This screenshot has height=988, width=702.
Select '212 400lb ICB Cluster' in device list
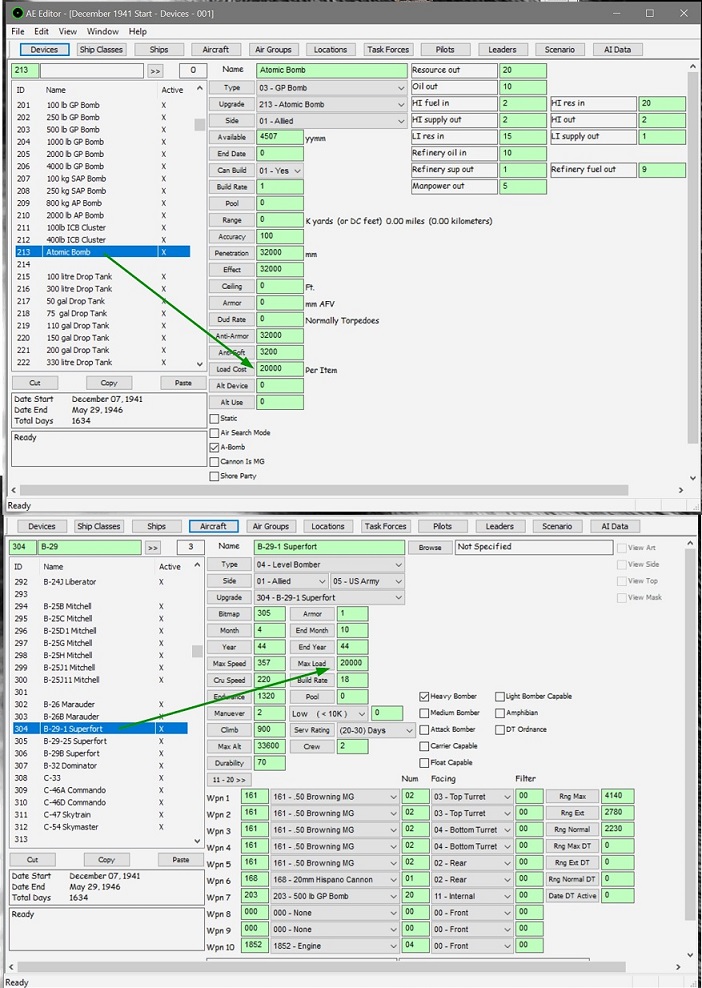(101, 239)
